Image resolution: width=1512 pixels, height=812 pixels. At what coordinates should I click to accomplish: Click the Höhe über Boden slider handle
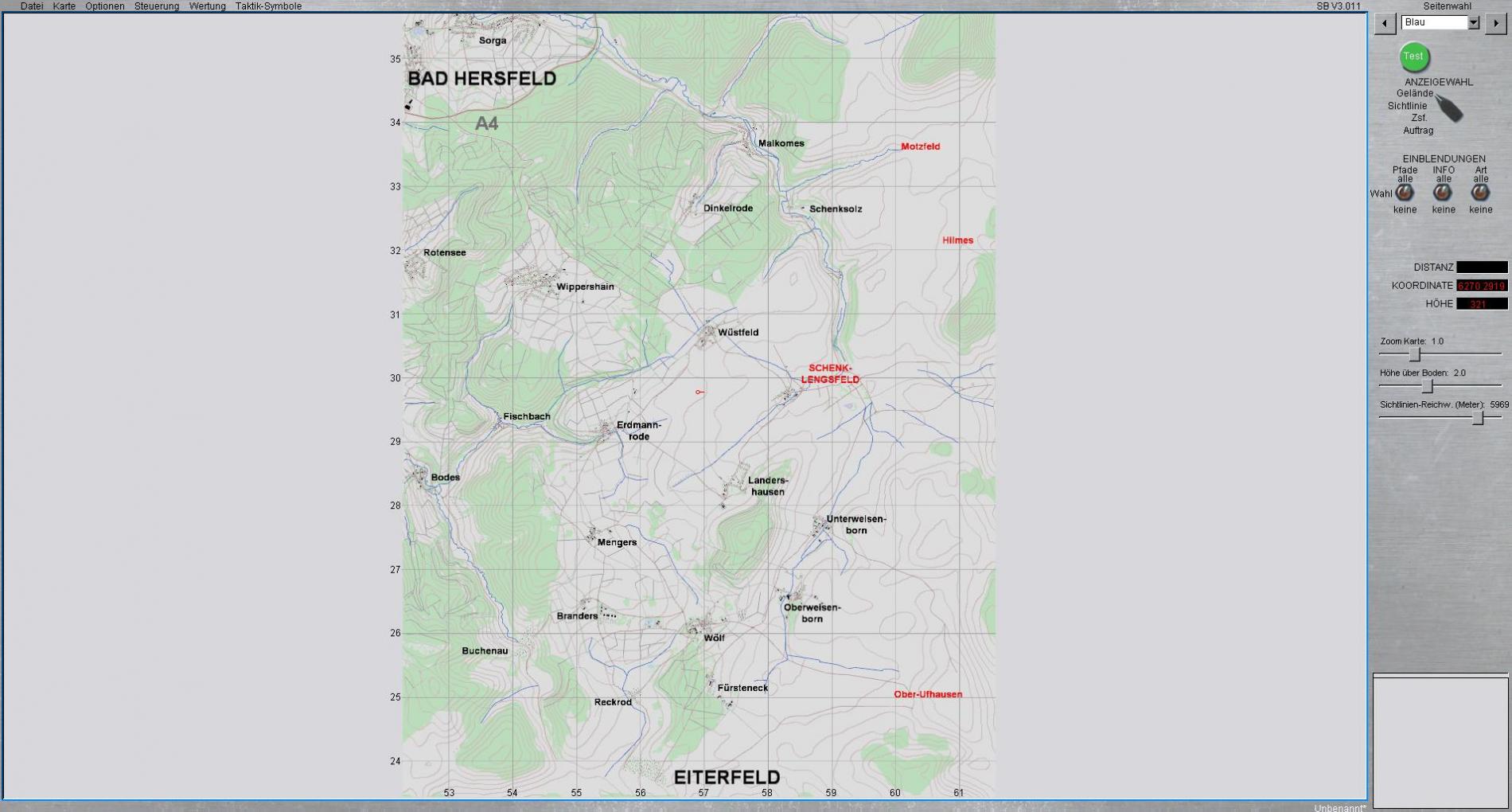[x=1428, y=386]
